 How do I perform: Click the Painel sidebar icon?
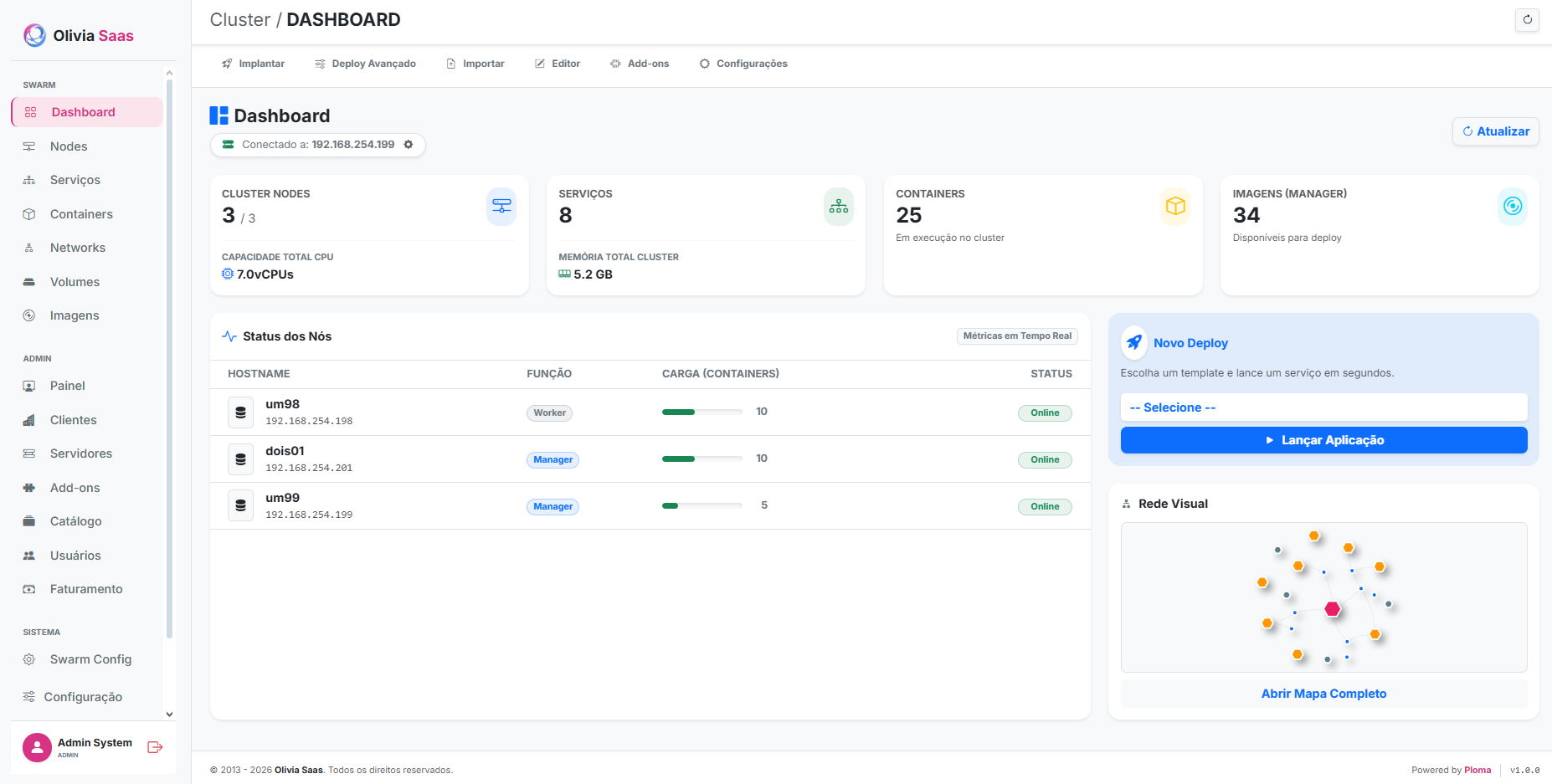tap(29, 386)
